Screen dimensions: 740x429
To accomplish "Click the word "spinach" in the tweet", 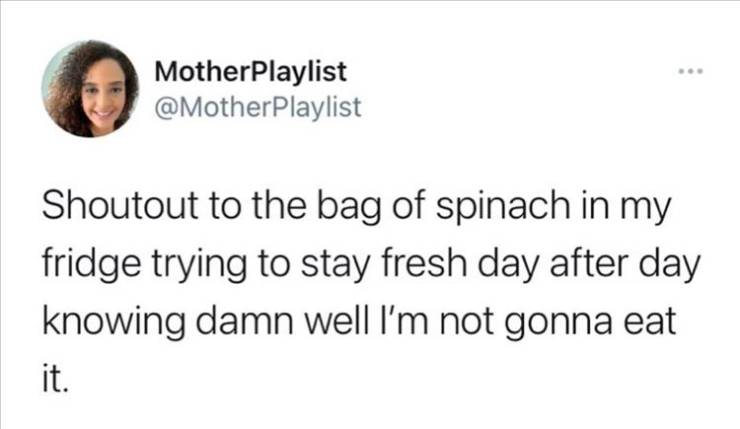I will [x=502, y=209].
